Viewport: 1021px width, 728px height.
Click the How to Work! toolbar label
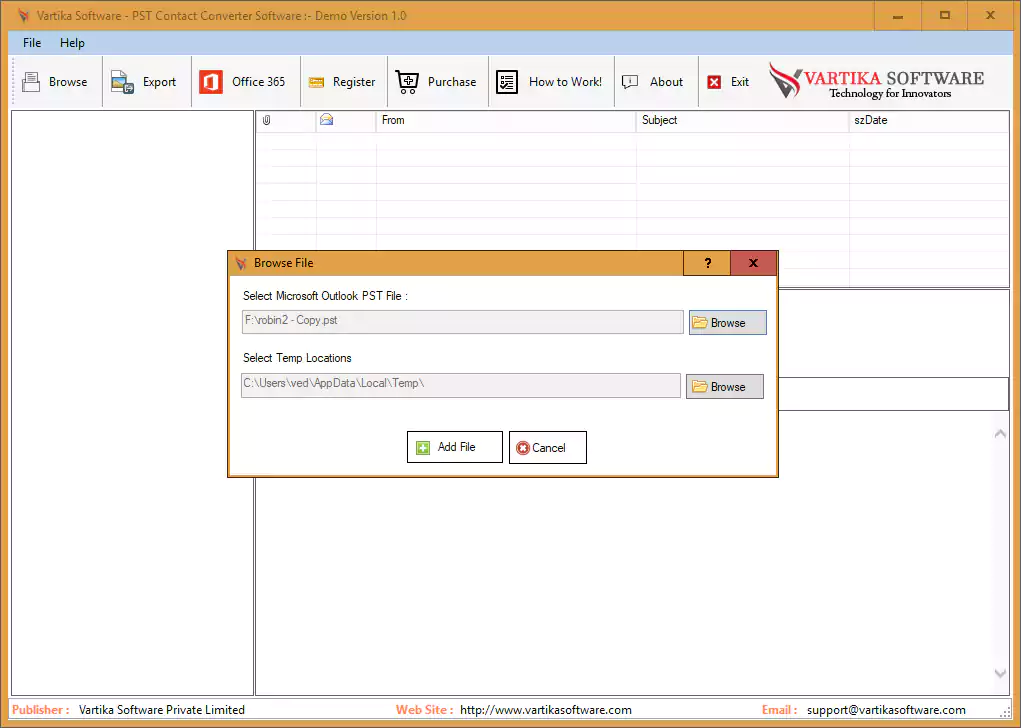coord(566,82)
